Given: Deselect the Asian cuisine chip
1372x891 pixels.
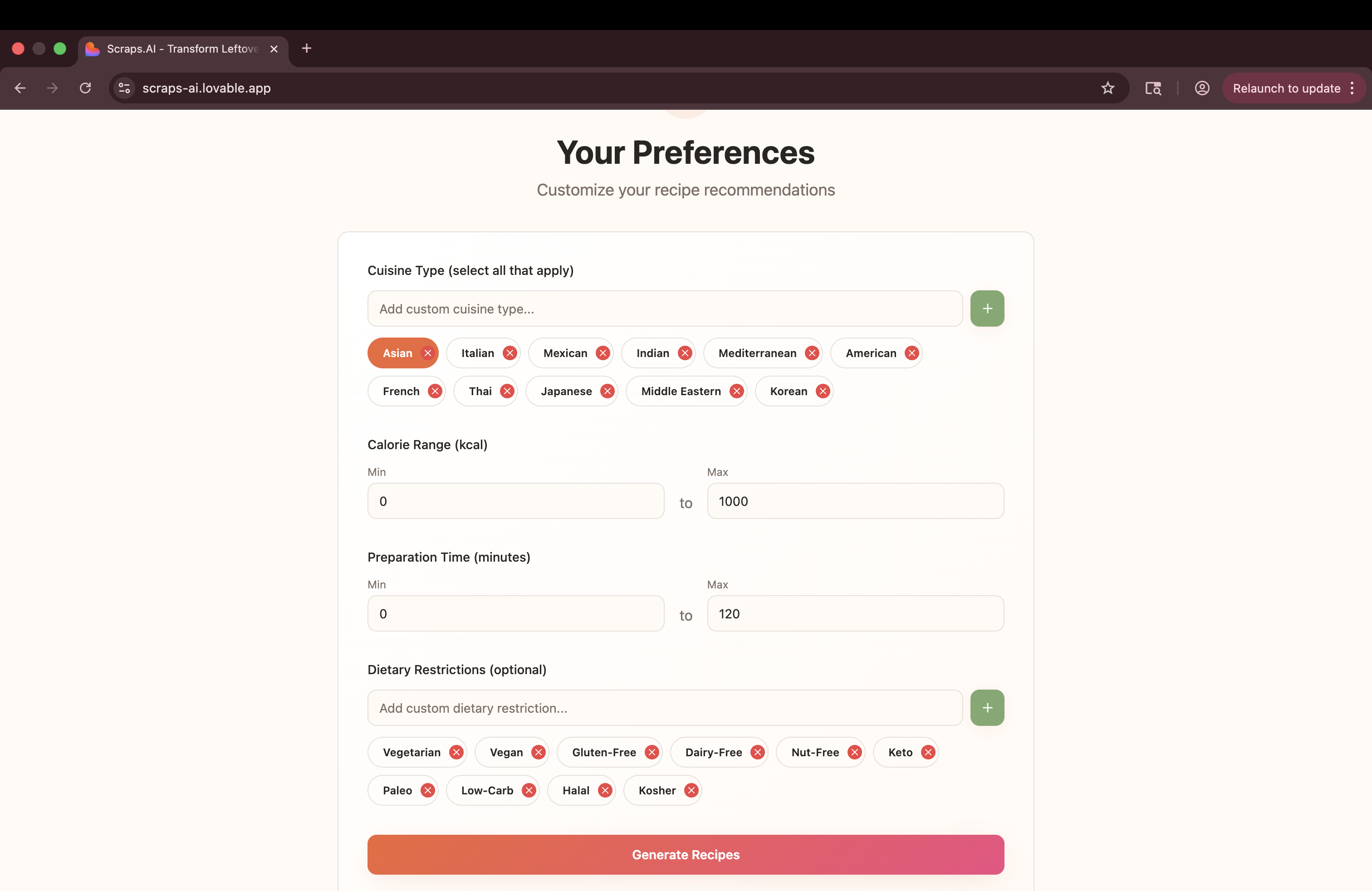Looking at the screenshot, I should click(397, 353).
